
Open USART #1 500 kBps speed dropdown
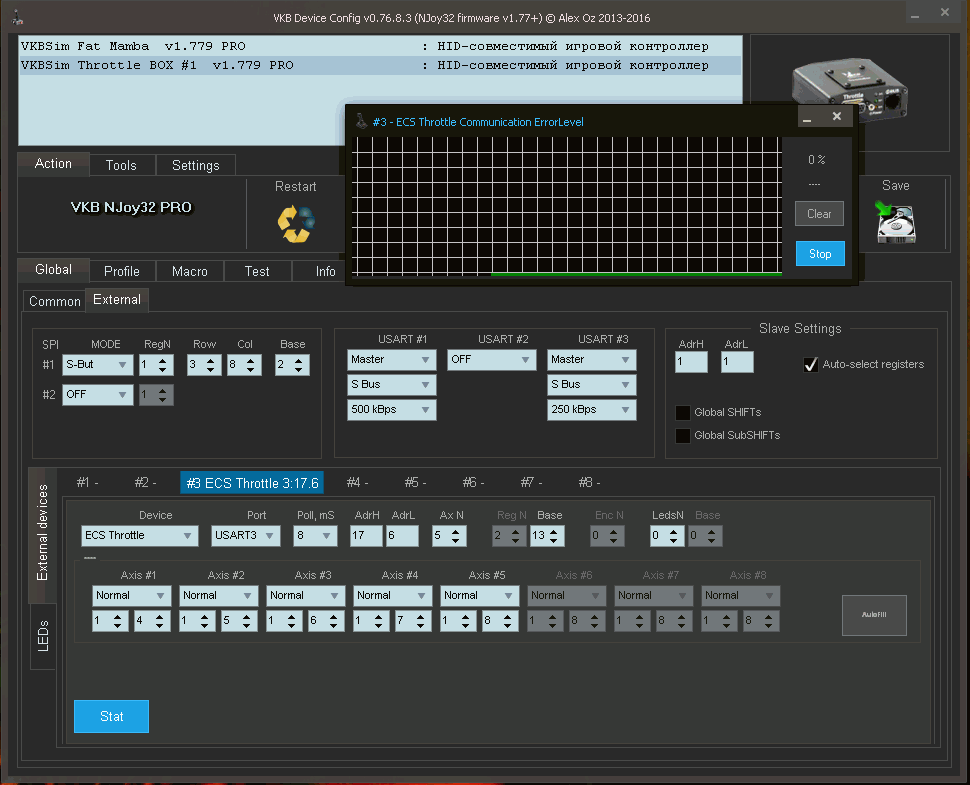pyautogui.click(x=391, y=410)
